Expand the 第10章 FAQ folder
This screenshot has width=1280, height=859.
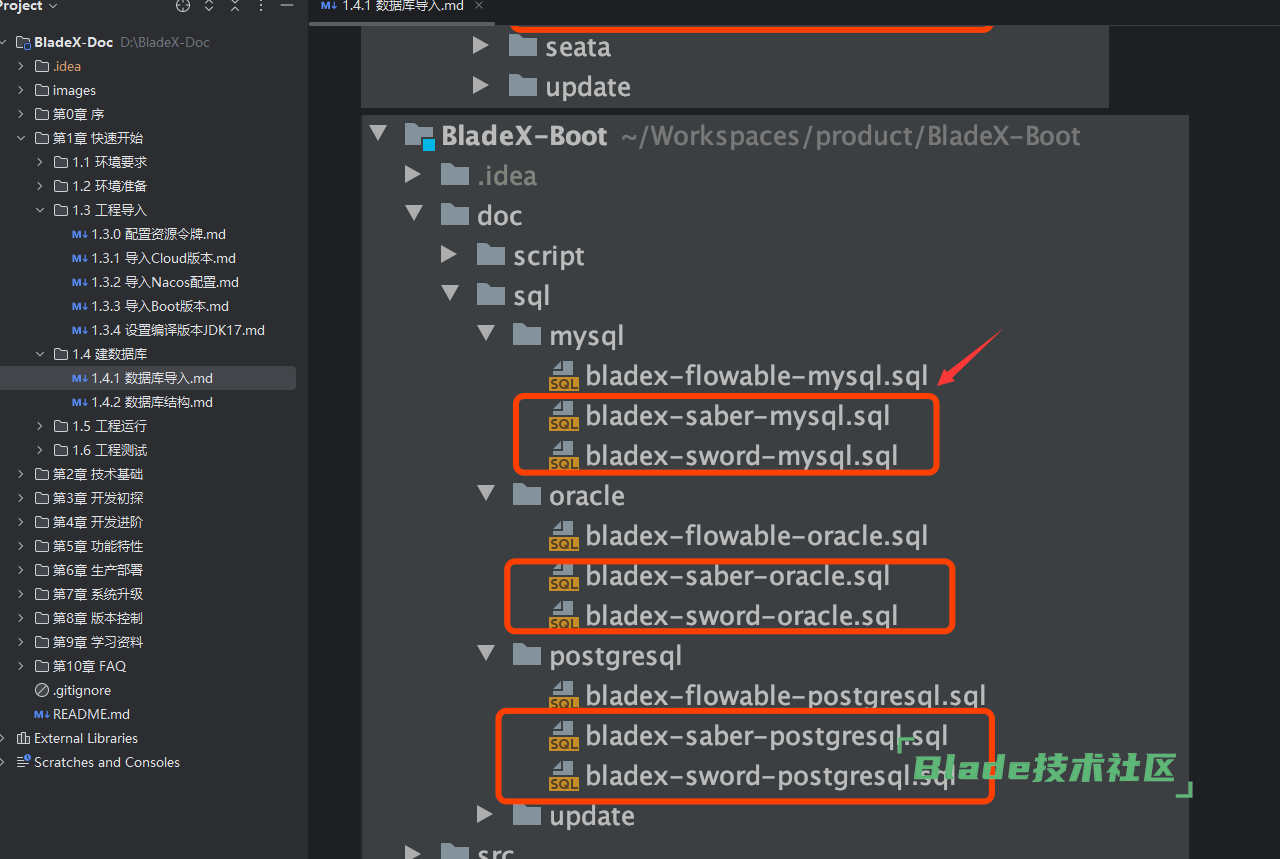[21, 666]
